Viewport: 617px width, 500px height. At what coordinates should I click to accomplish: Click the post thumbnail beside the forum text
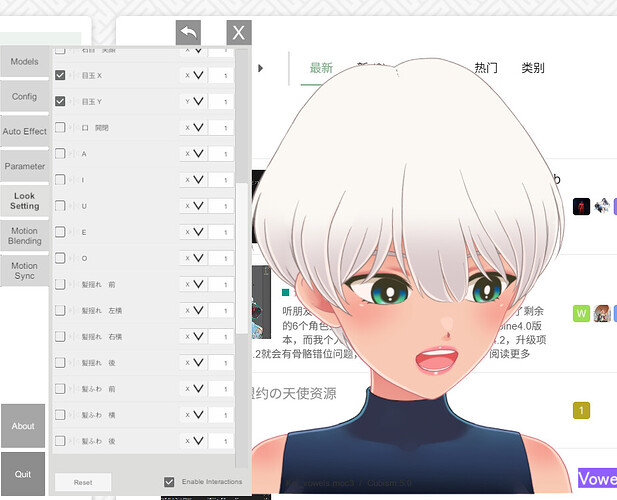click(x=261, y=302)
